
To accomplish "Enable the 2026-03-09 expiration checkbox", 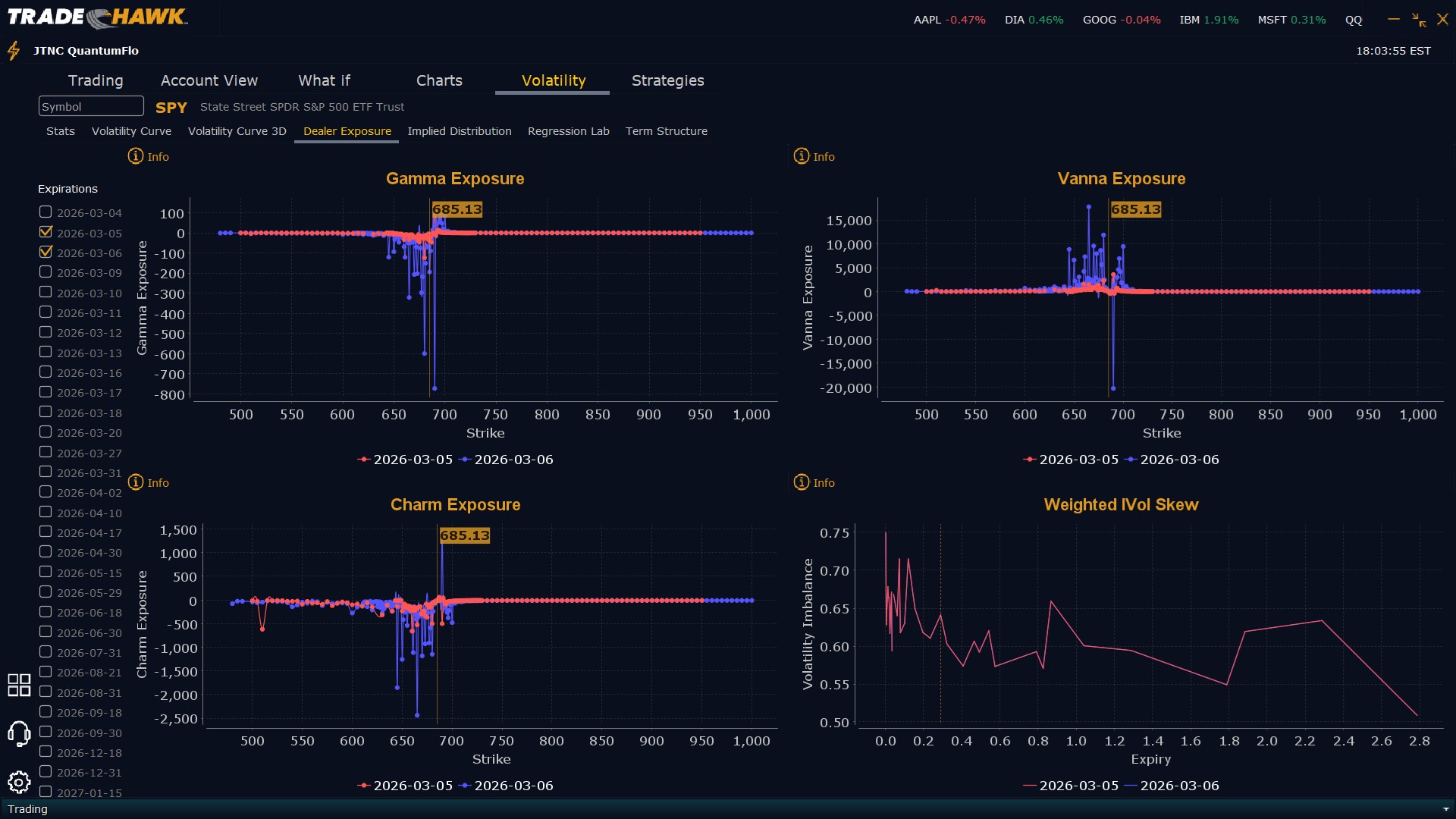I will click(45, 271).
